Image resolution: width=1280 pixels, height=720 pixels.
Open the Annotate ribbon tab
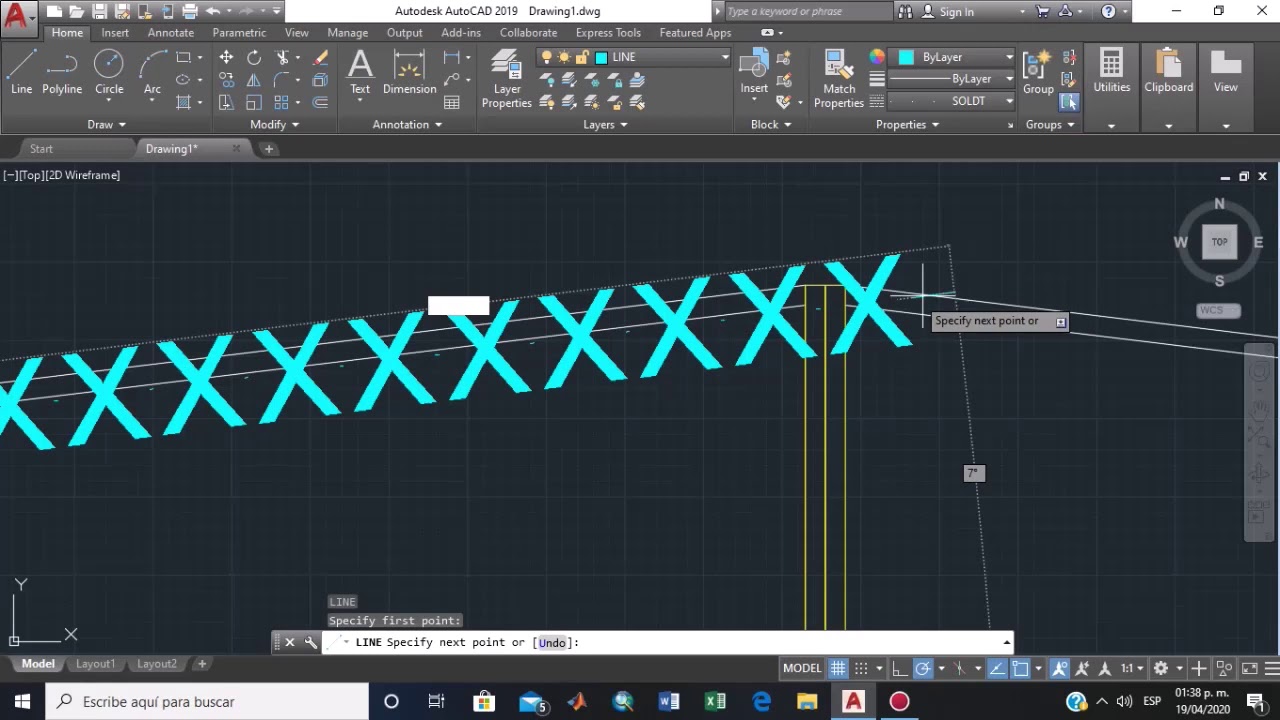point(171,32)
